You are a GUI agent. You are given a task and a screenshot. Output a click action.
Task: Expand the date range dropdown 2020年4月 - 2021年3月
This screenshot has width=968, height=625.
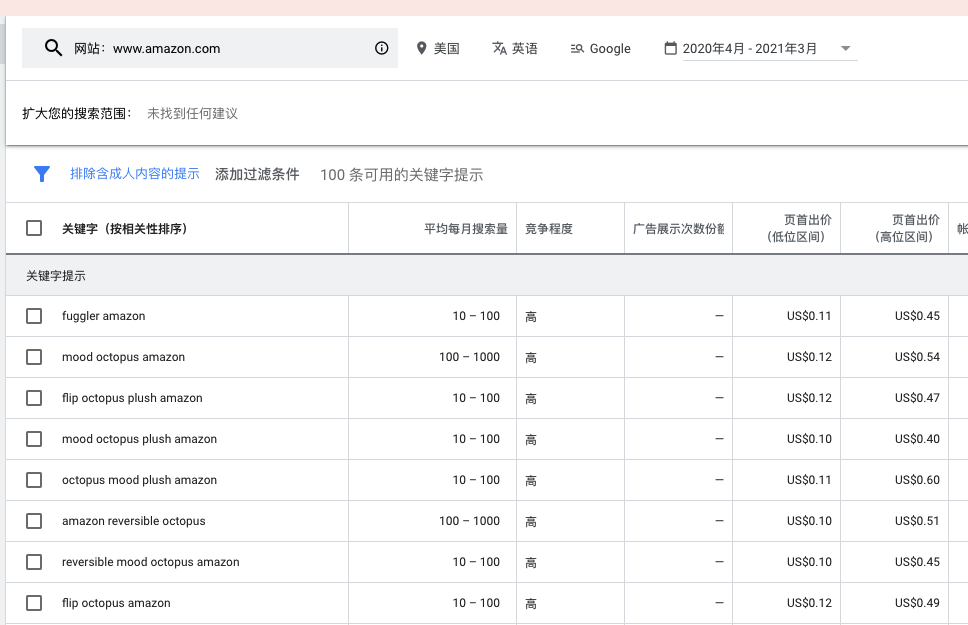pyautogui.click(x=843, y=47)
